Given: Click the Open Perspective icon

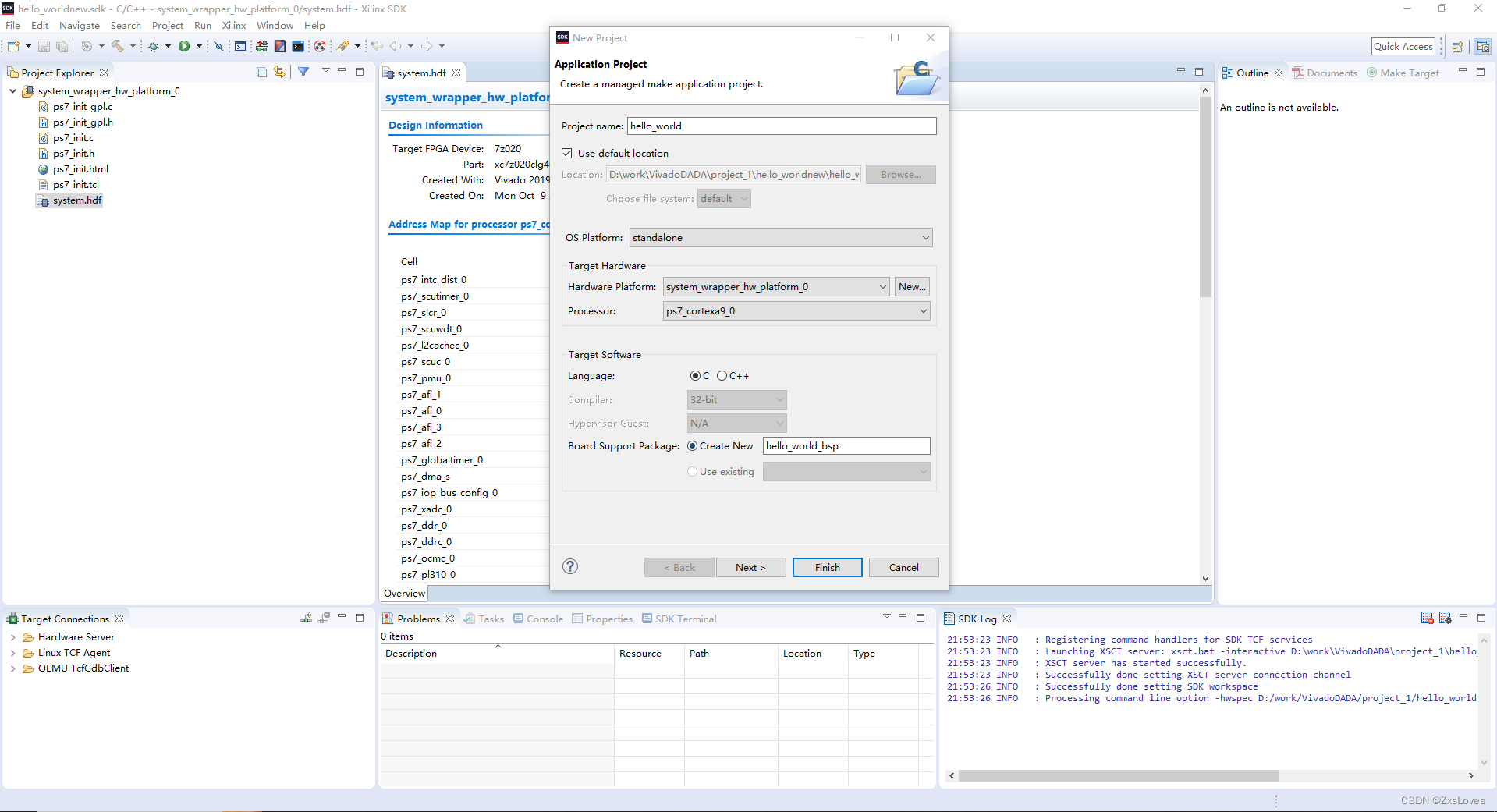Looking at the screenshot, I should pyautogui.click(x=1457, y=47).
